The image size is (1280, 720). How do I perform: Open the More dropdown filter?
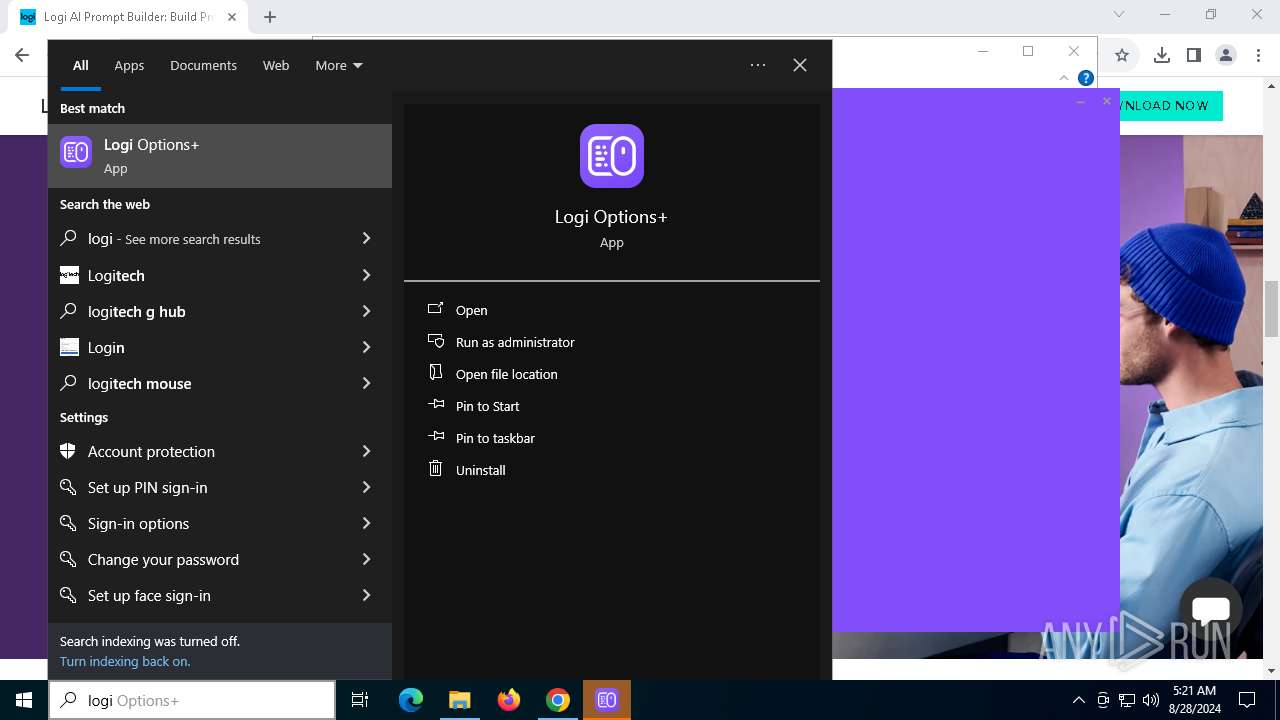339,65
